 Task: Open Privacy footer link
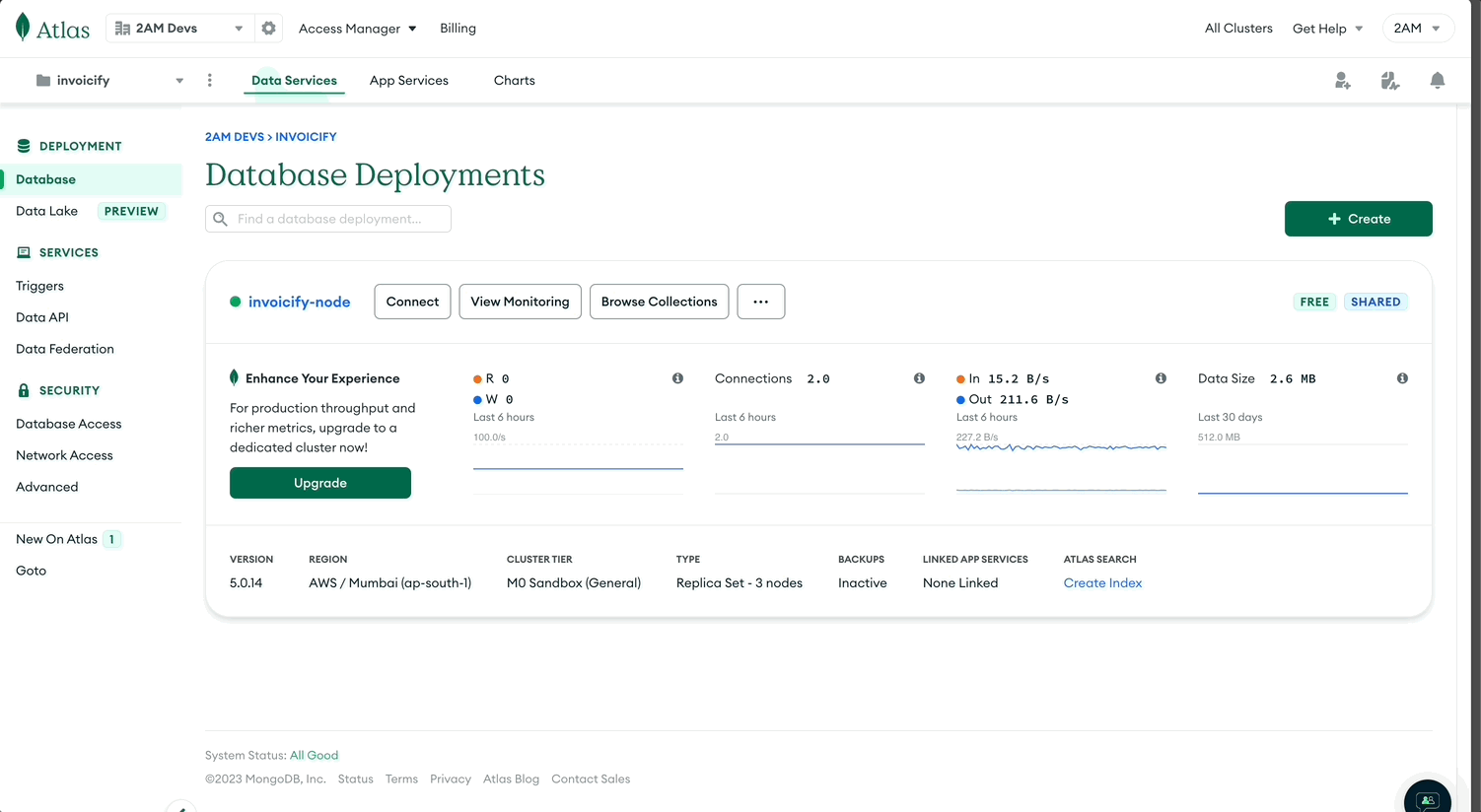click(x=451, y=779)
